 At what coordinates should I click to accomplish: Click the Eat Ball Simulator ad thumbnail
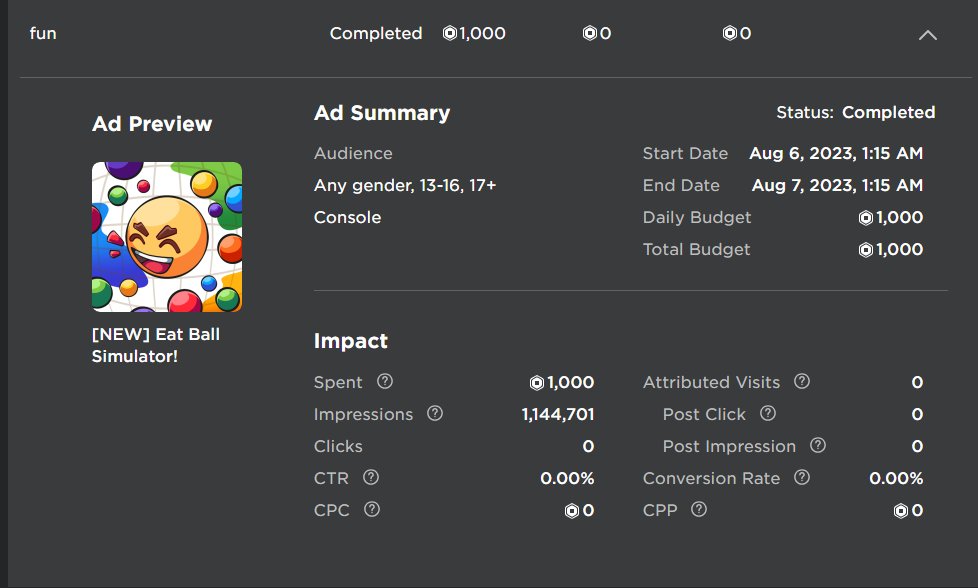(x=167, y=237)
